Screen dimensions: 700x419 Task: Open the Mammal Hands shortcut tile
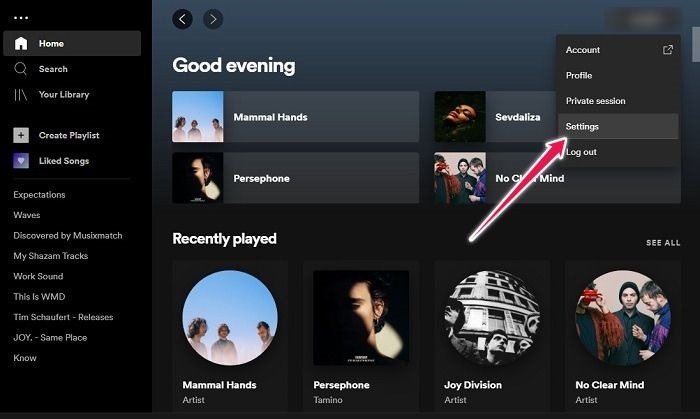click(296, 117)
